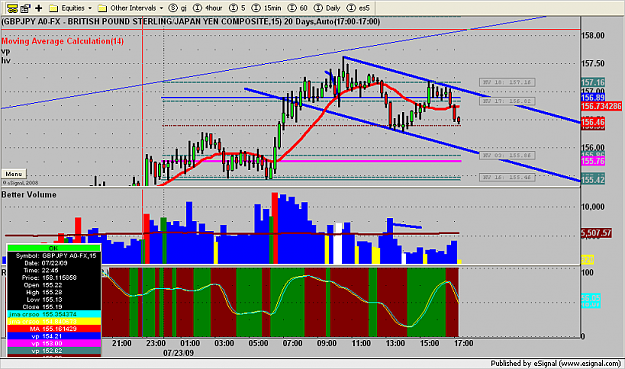Select the gj symbol shortcut

[178, 8]
